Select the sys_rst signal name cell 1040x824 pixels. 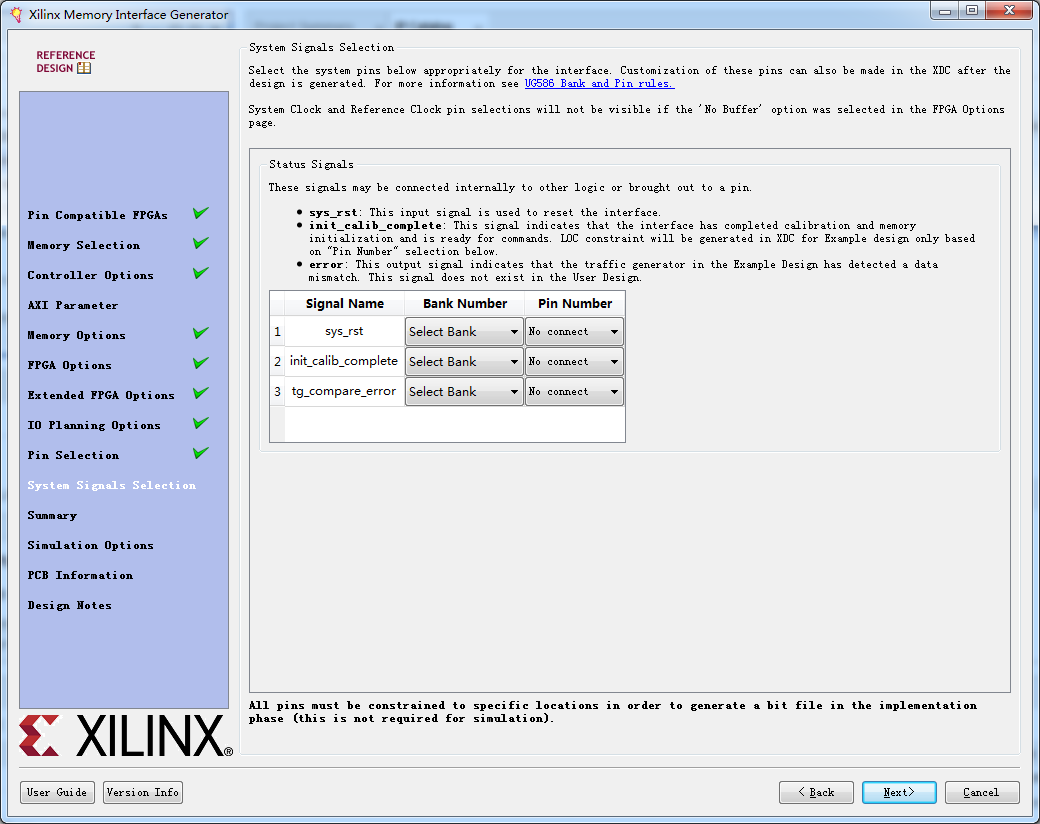pos(344,332)
